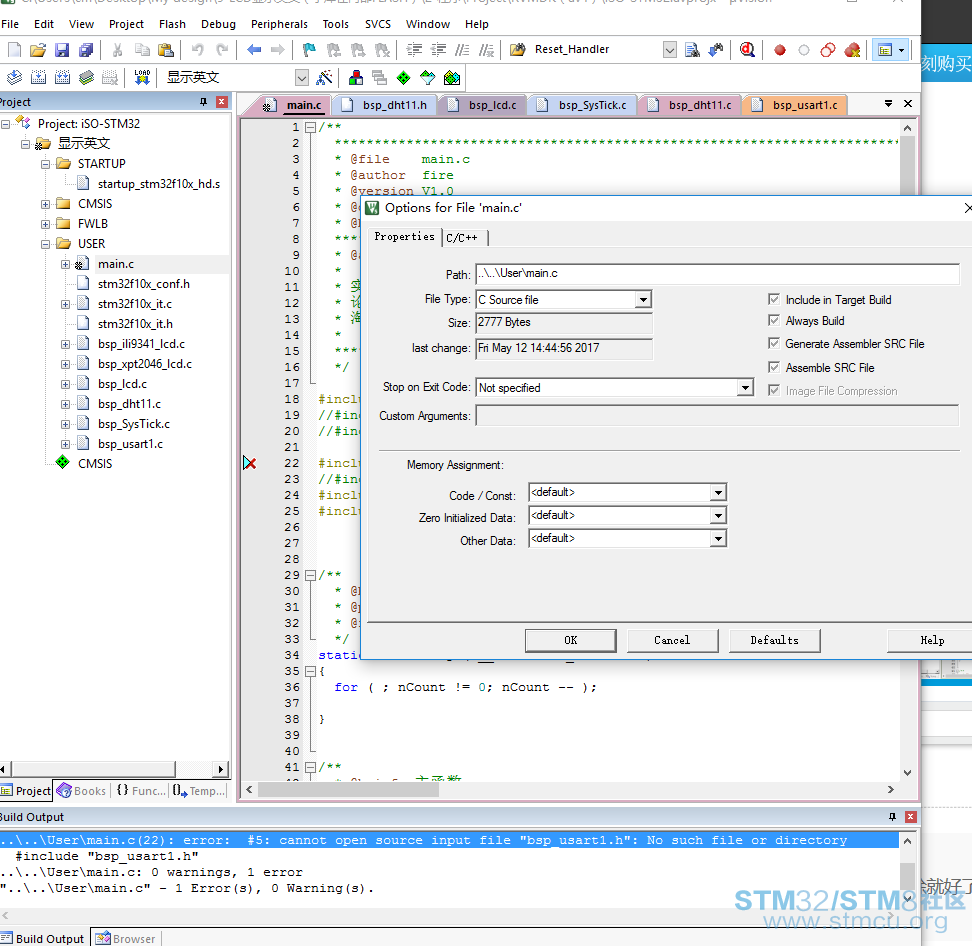The image size is (972, 946).
Task: Expand the CMSIS folder group
Action: click(x=45, y=204)
